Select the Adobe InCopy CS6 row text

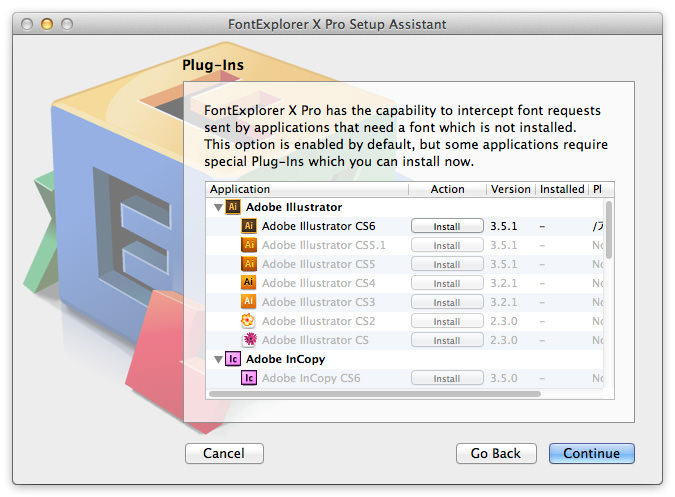[x=311, y=378]
